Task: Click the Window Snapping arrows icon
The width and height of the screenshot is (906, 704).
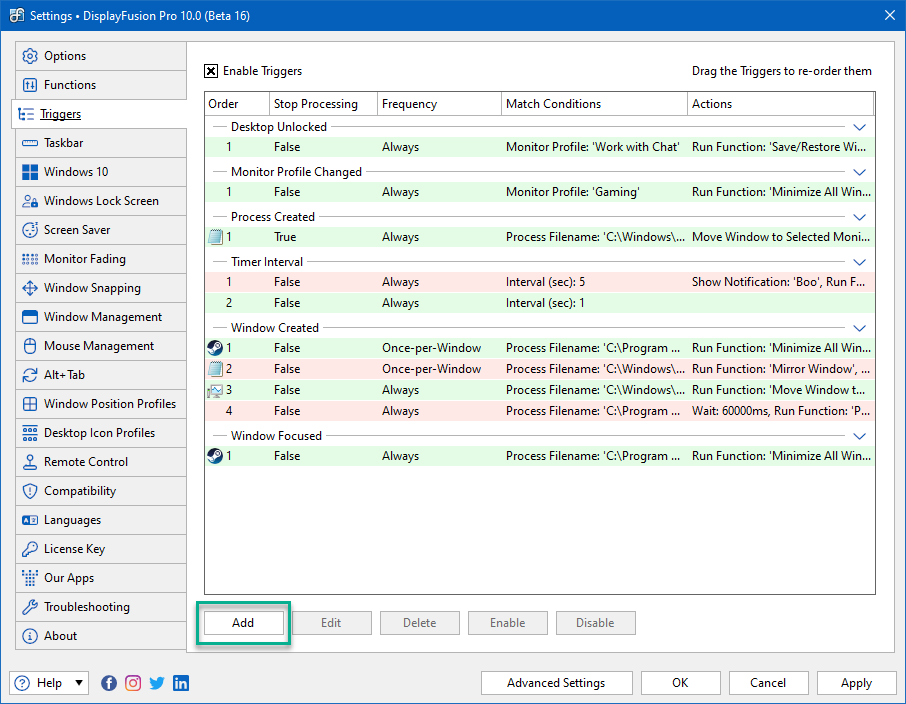Action: (29, 288)
